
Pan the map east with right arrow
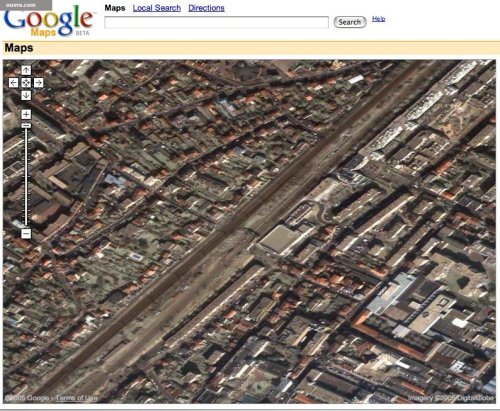[39, 83]
